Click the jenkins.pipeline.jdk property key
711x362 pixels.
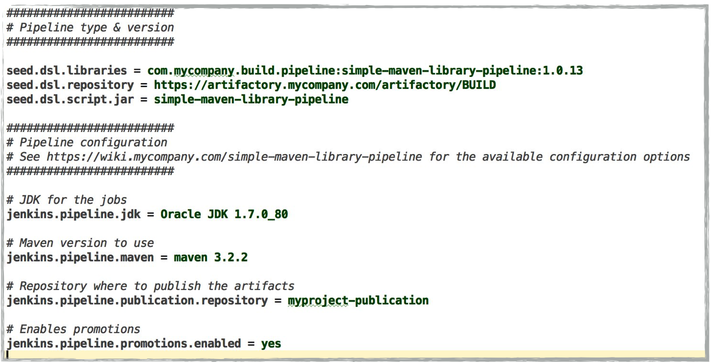[x=73, y=214]
